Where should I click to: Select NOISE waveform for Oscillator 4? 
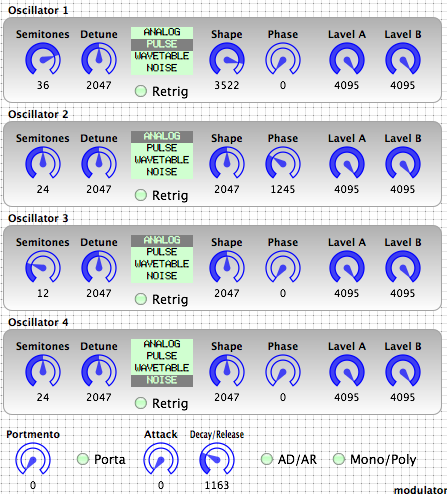point(162,380)
